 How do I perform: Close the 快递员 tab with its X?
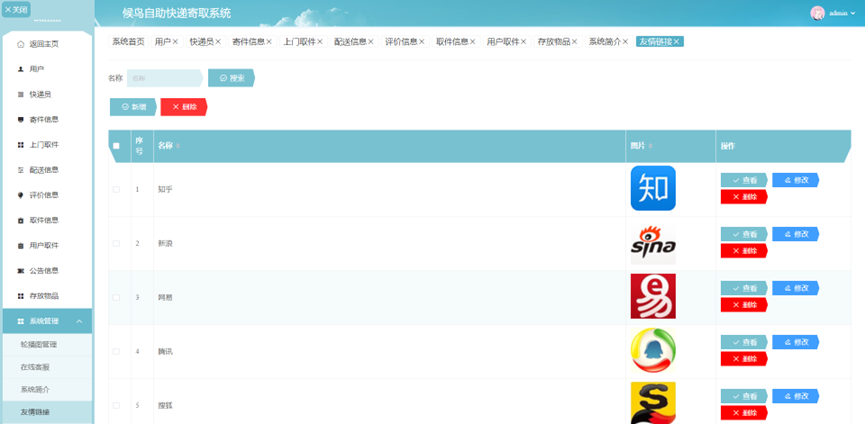[x=218, y=41]
